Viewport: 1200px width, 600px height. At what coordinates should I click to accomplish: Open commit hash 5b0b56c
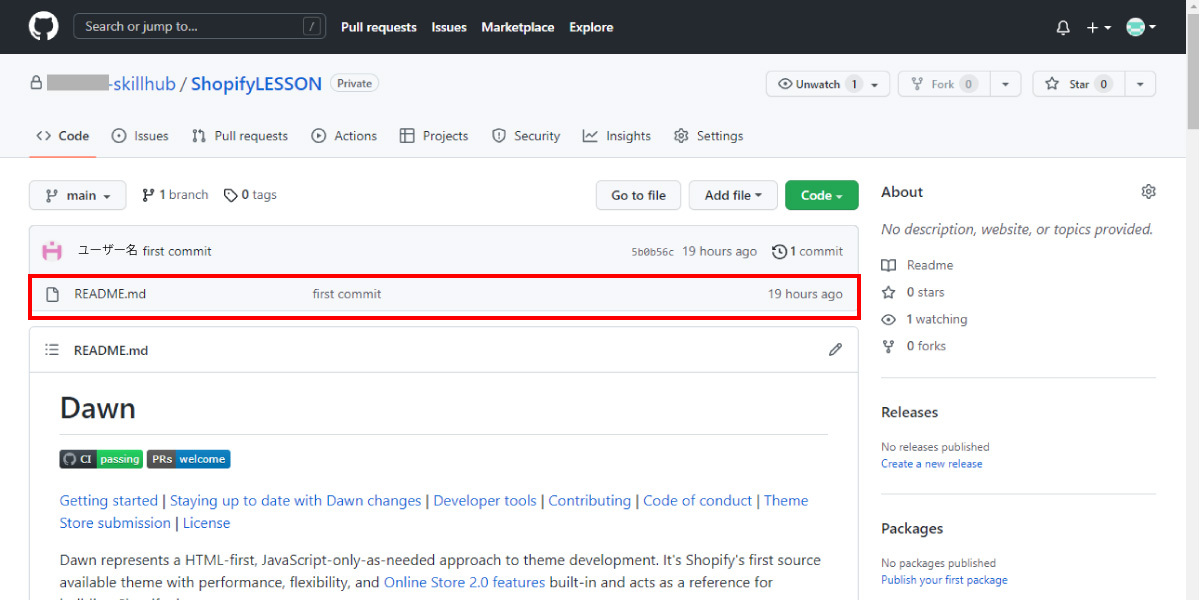tap(653, 252)
